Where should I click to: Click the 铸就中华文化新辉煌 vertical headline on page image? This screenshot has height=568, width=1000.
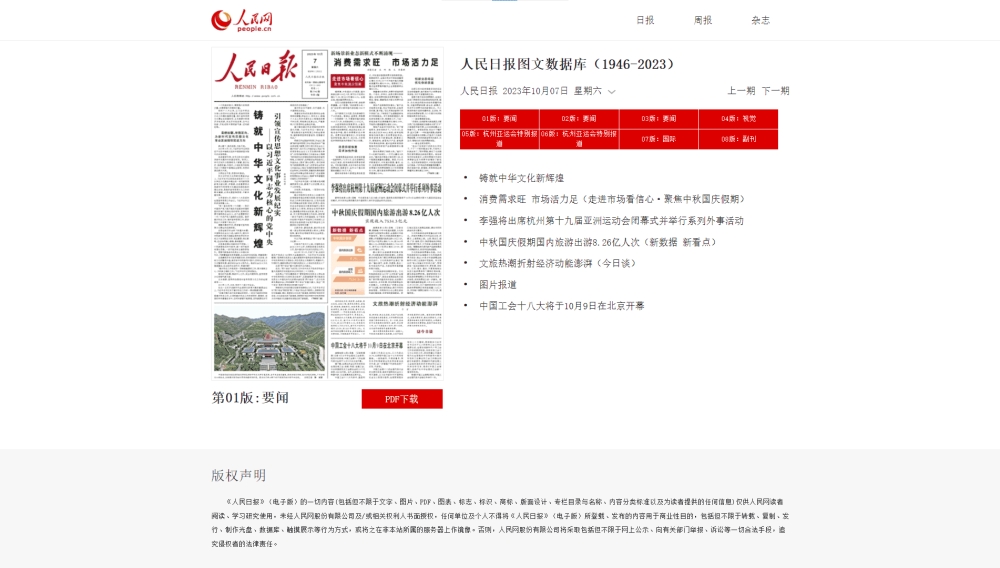(x=258, y=179)
